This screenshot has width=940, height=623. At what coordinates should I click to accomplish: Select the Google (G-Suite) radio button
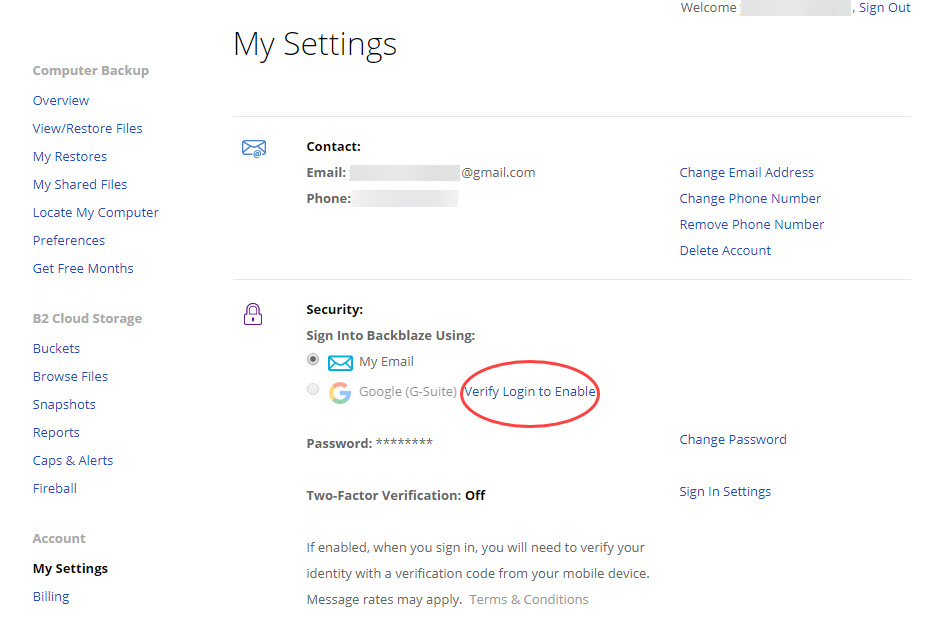pyautogui.click(x=313, y=390)
